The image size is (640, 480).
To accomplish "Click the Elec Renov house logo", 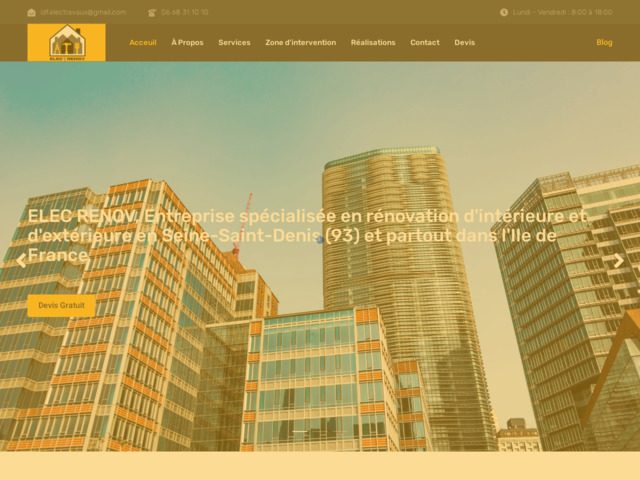I will pos(67,42).
